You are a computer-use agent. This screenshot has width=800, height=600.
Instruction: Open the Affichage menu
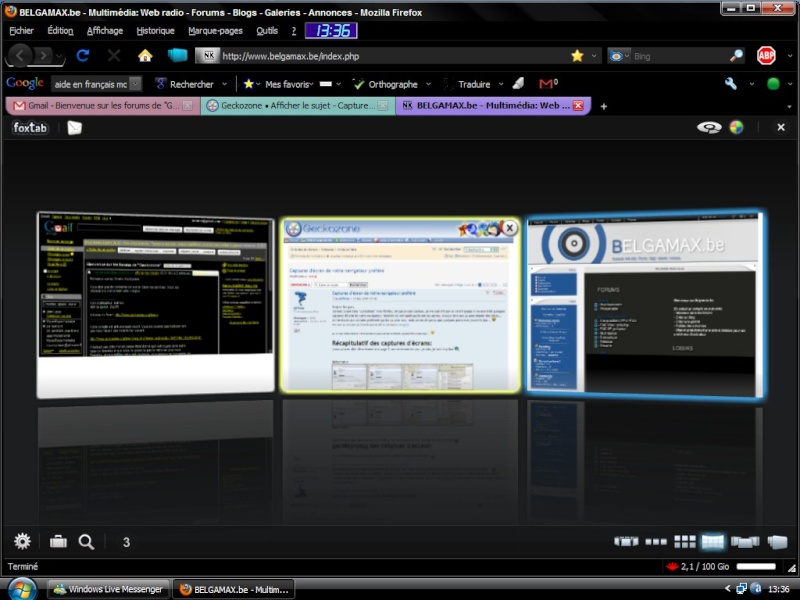point(105,31)
